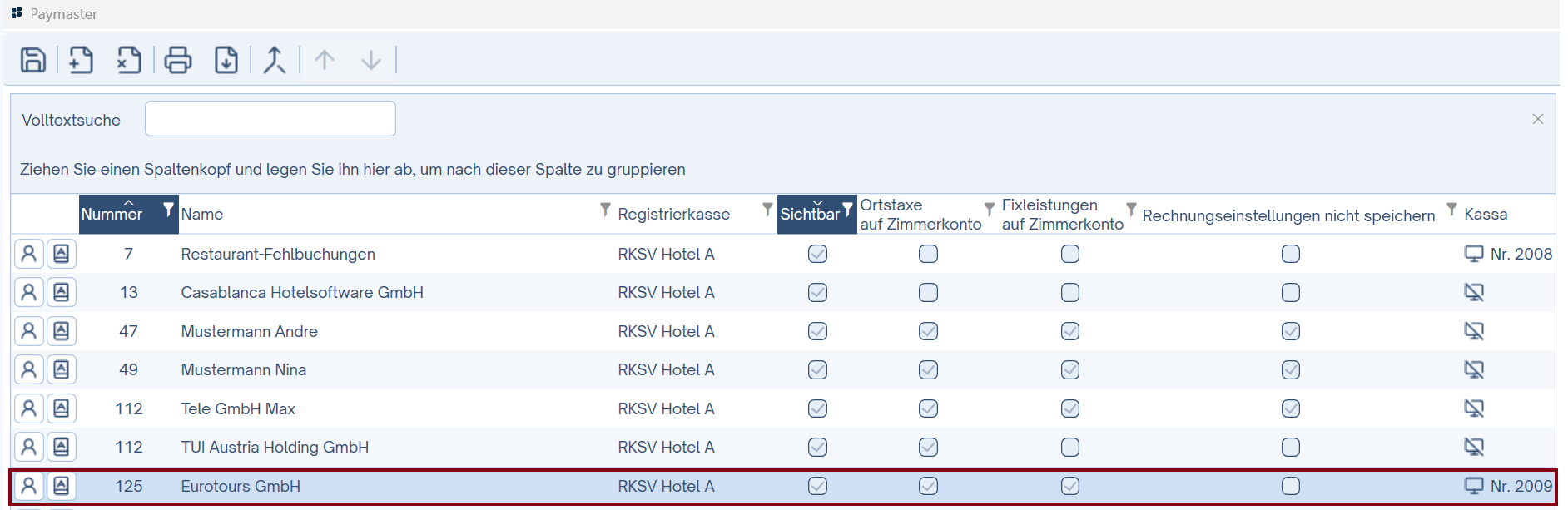This screenshot has height=510, width=1568.
Task: Enable Ortstaxe auf Zimmerkonto for Casablanca Hotelsoftware GmbH
Action: pos(929,292)
